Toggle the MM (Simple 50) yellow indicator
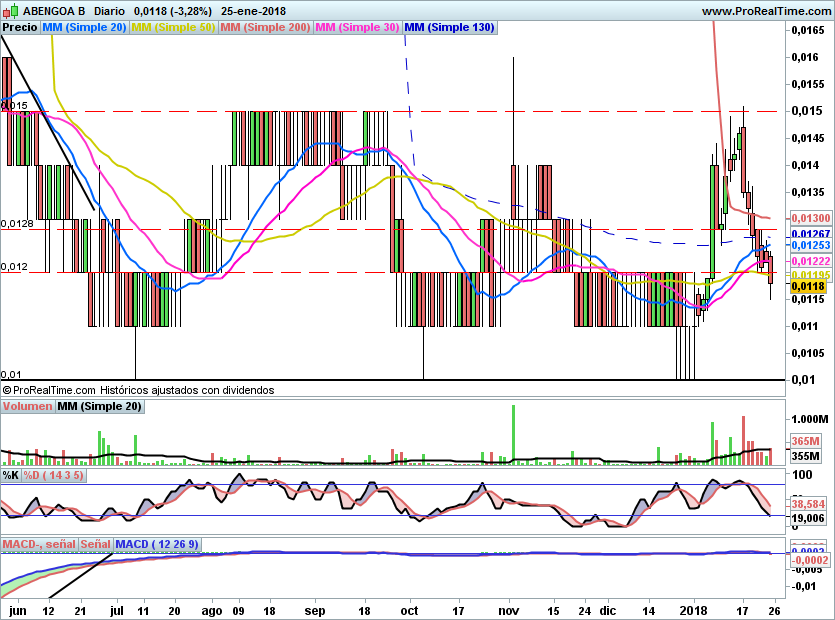Screen dimensions: 835x620 tap(173, 27)
